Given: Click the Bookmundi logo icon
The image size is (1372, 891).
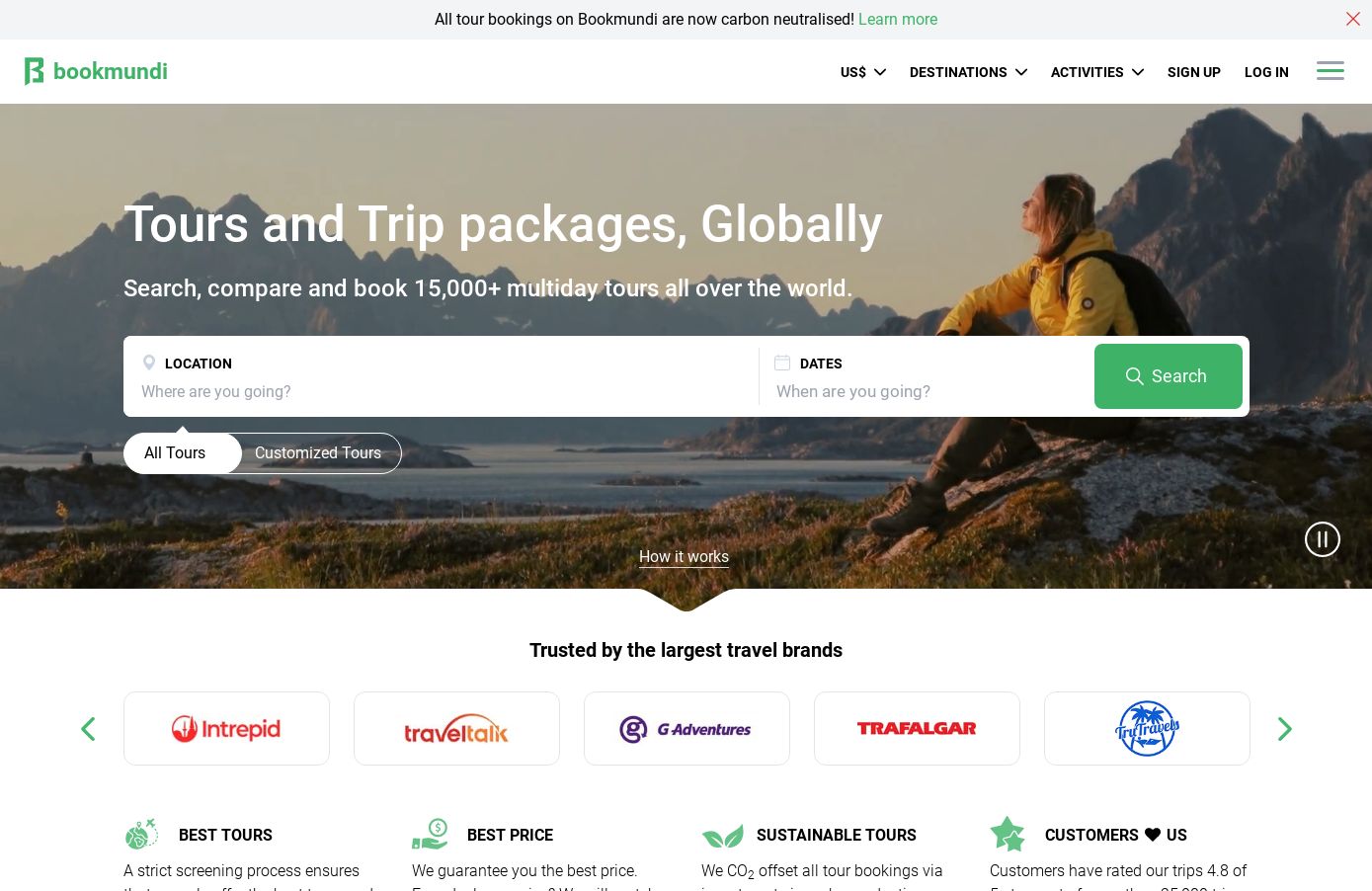Looking at the screenshot, I should [x=35, y=71].
